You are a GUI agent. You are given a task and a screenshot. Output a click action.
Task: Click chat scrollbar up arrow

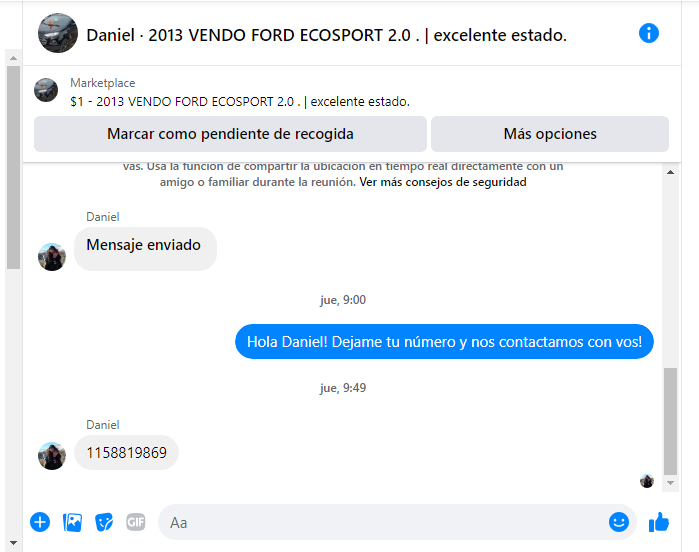click(670, 172)
